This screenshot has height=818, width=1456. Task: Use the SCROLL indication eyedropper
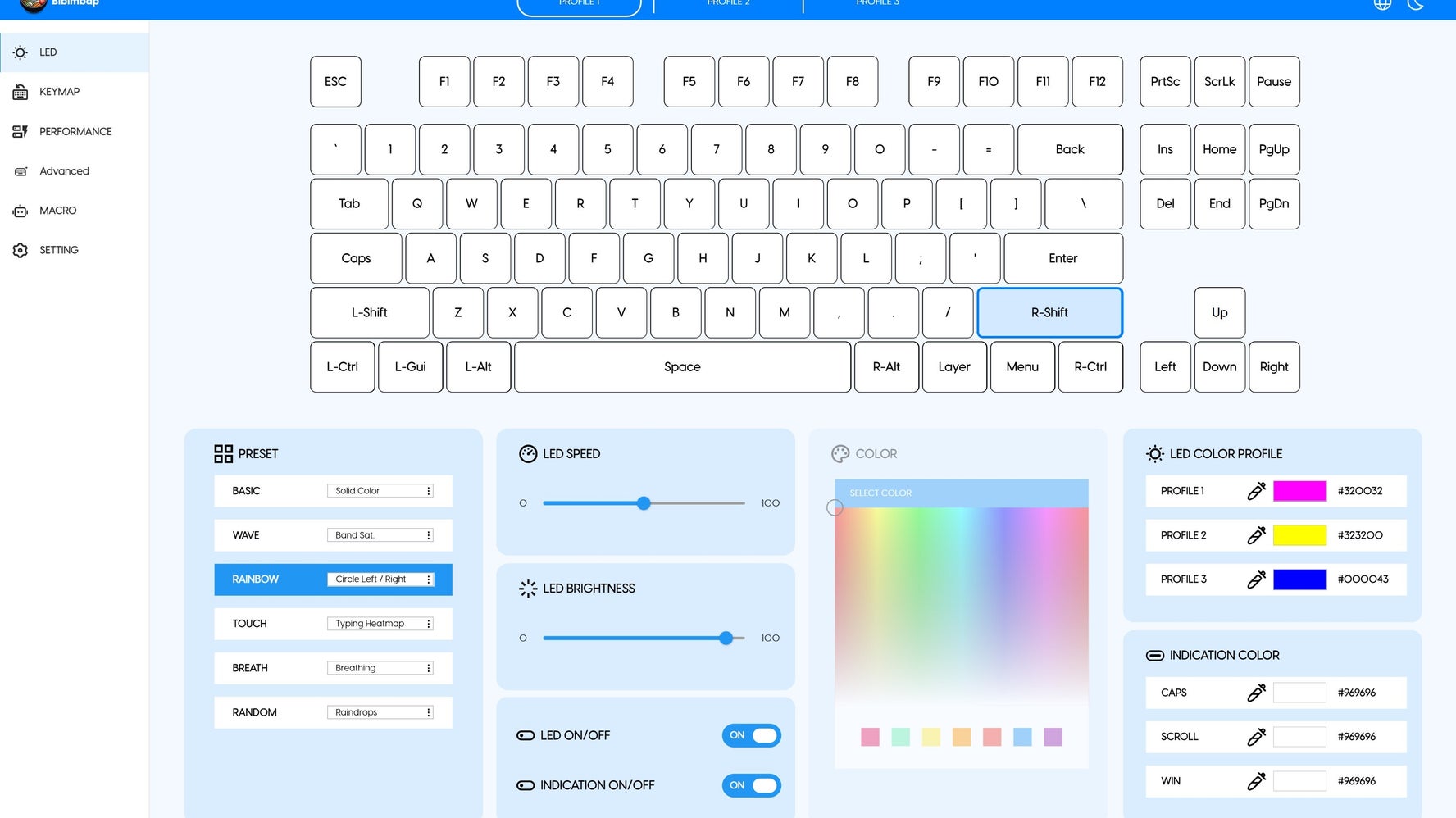[1256, 737]
